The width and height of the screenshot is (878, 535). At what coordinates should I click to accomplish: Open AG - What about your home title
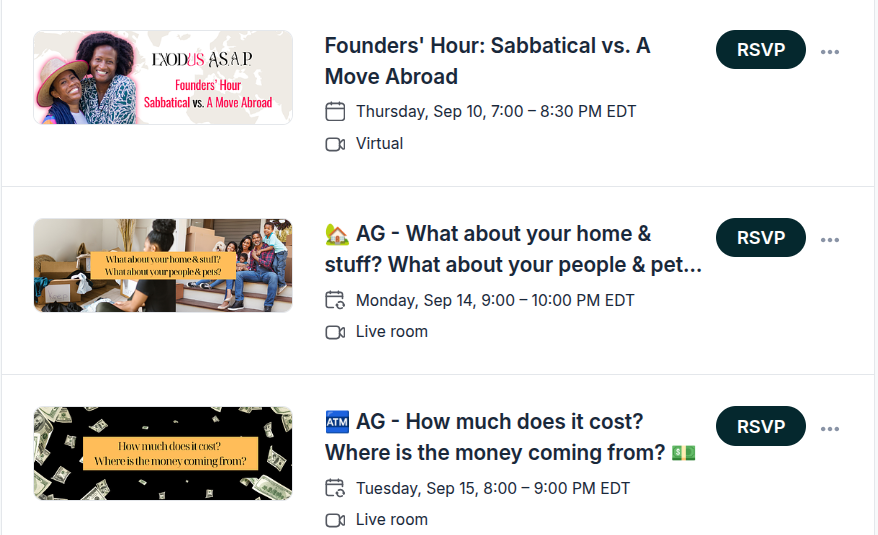513,249
